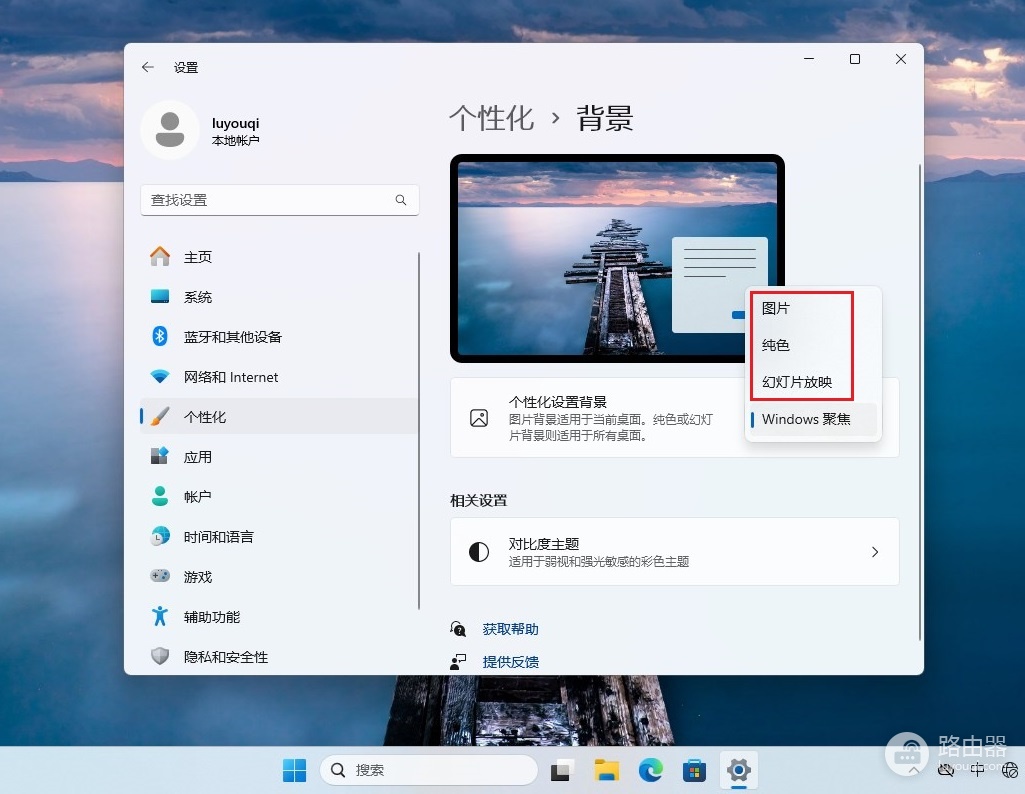Click the sidebar navigation scrollbar
Image resolution: width=1025 pixels, height=794 pixels.
tap(418, 431)
